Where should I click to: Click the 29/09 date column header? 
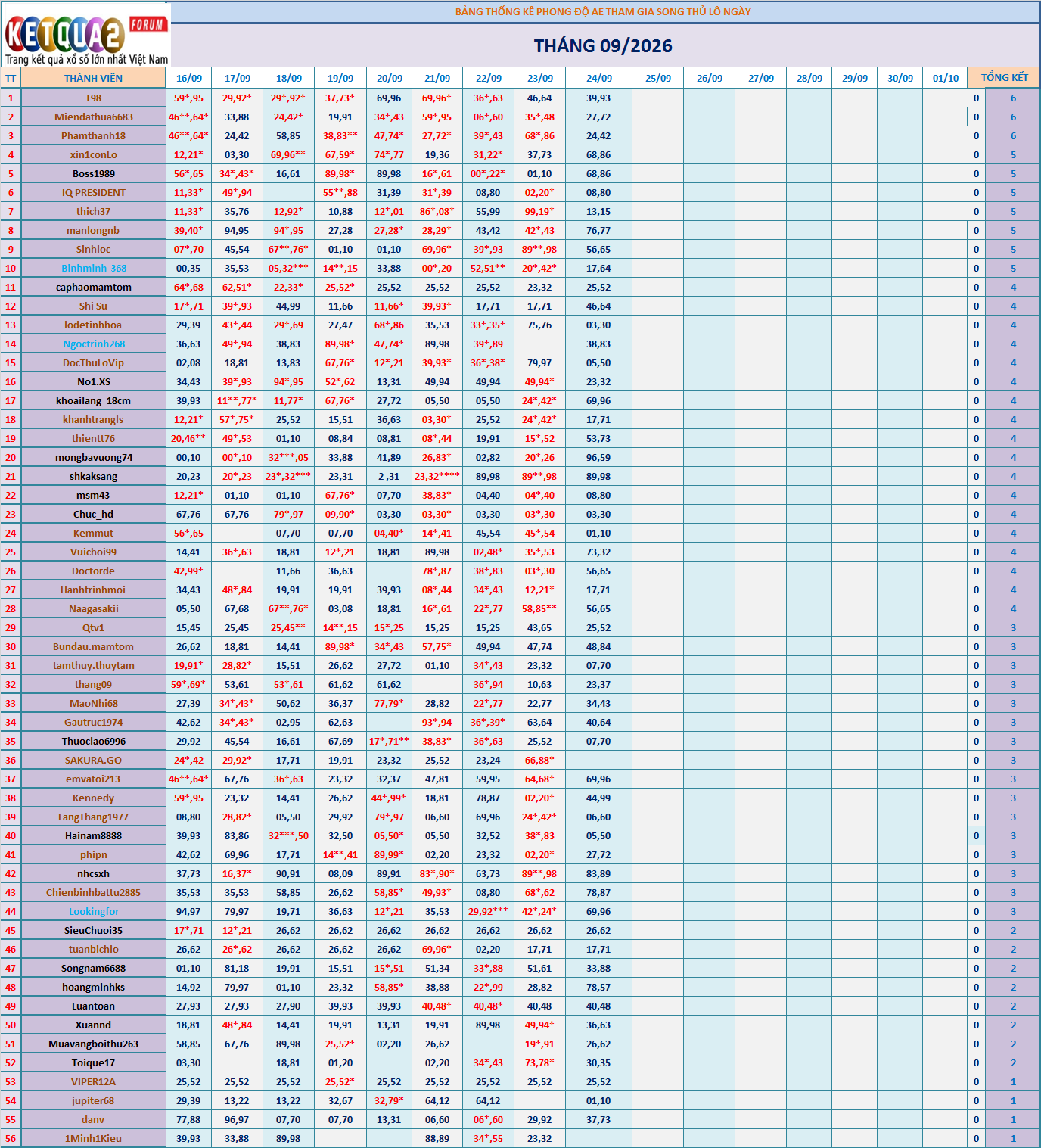[x=854, y=78]
